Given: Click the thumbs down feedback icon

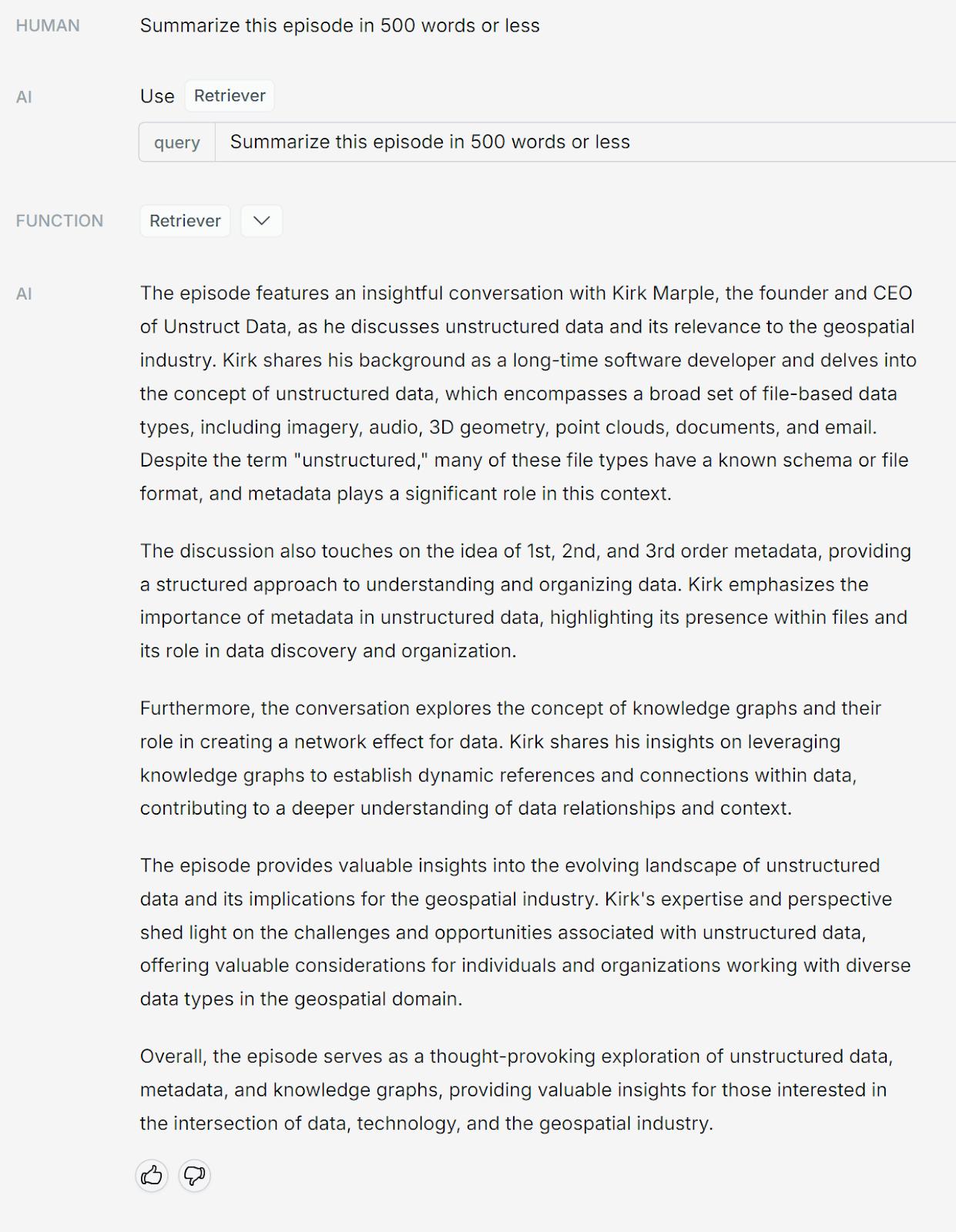Looking at the screenshot, I should click(x=194, y=1175).
